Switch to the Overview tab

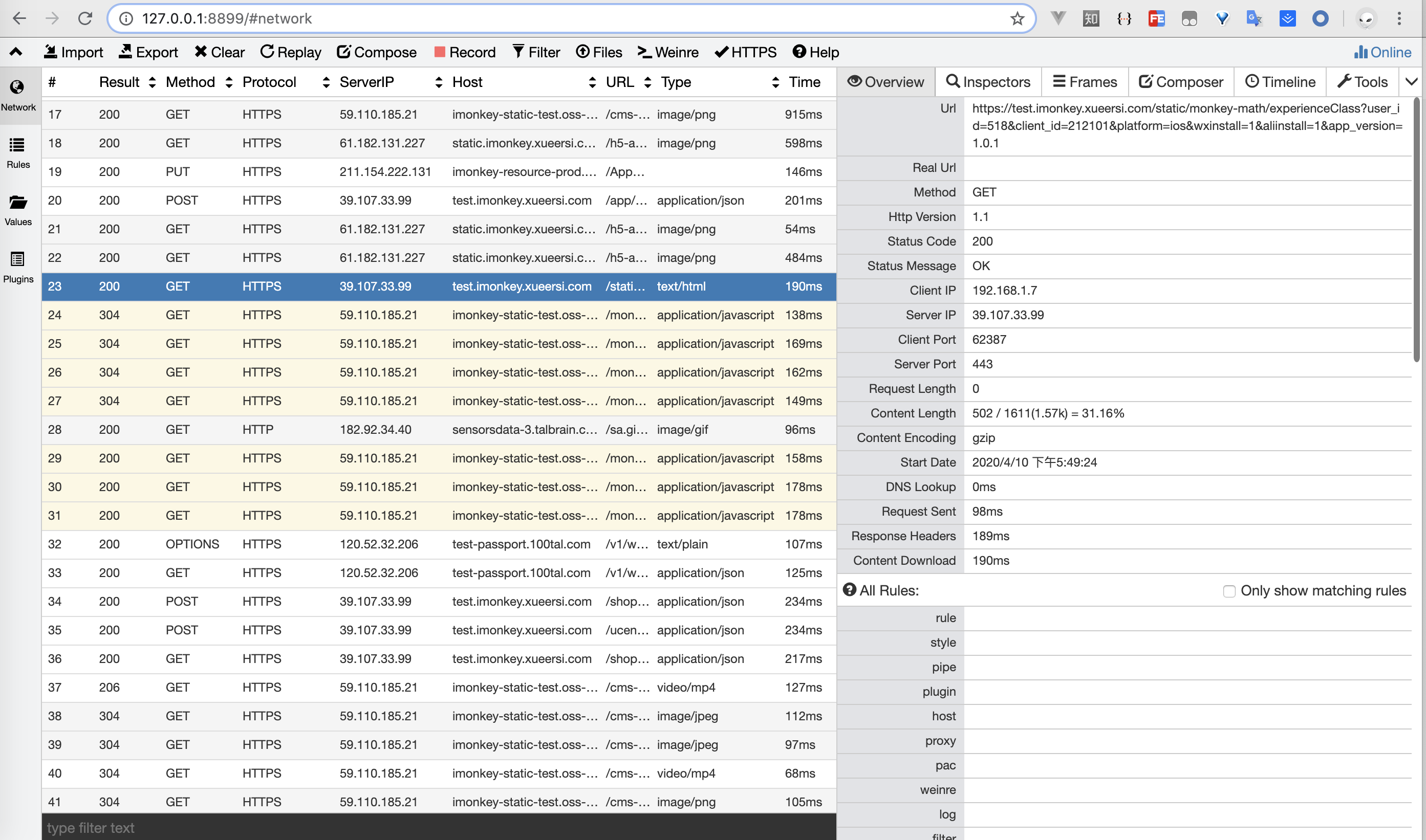(885, 82)
